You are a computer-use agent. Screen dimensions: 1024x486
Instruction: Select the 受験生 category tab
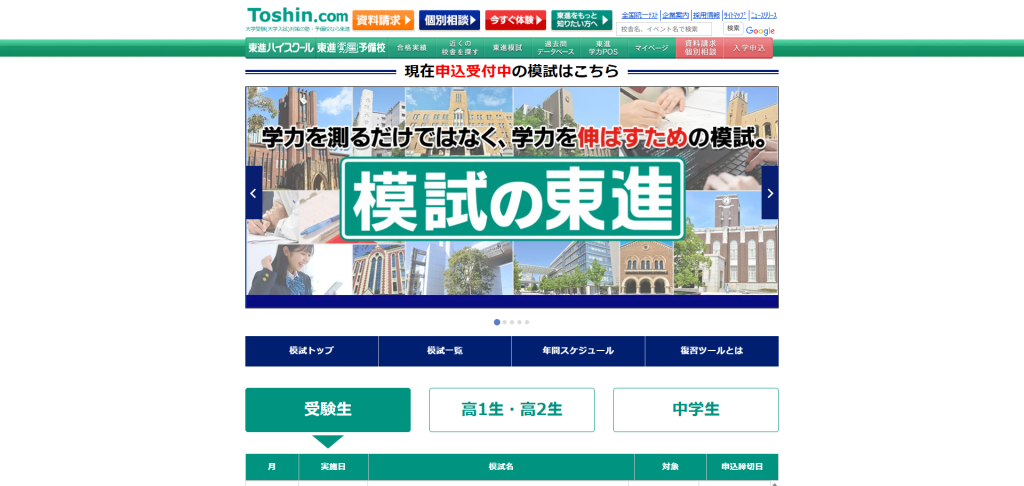(x=328, y=410)
